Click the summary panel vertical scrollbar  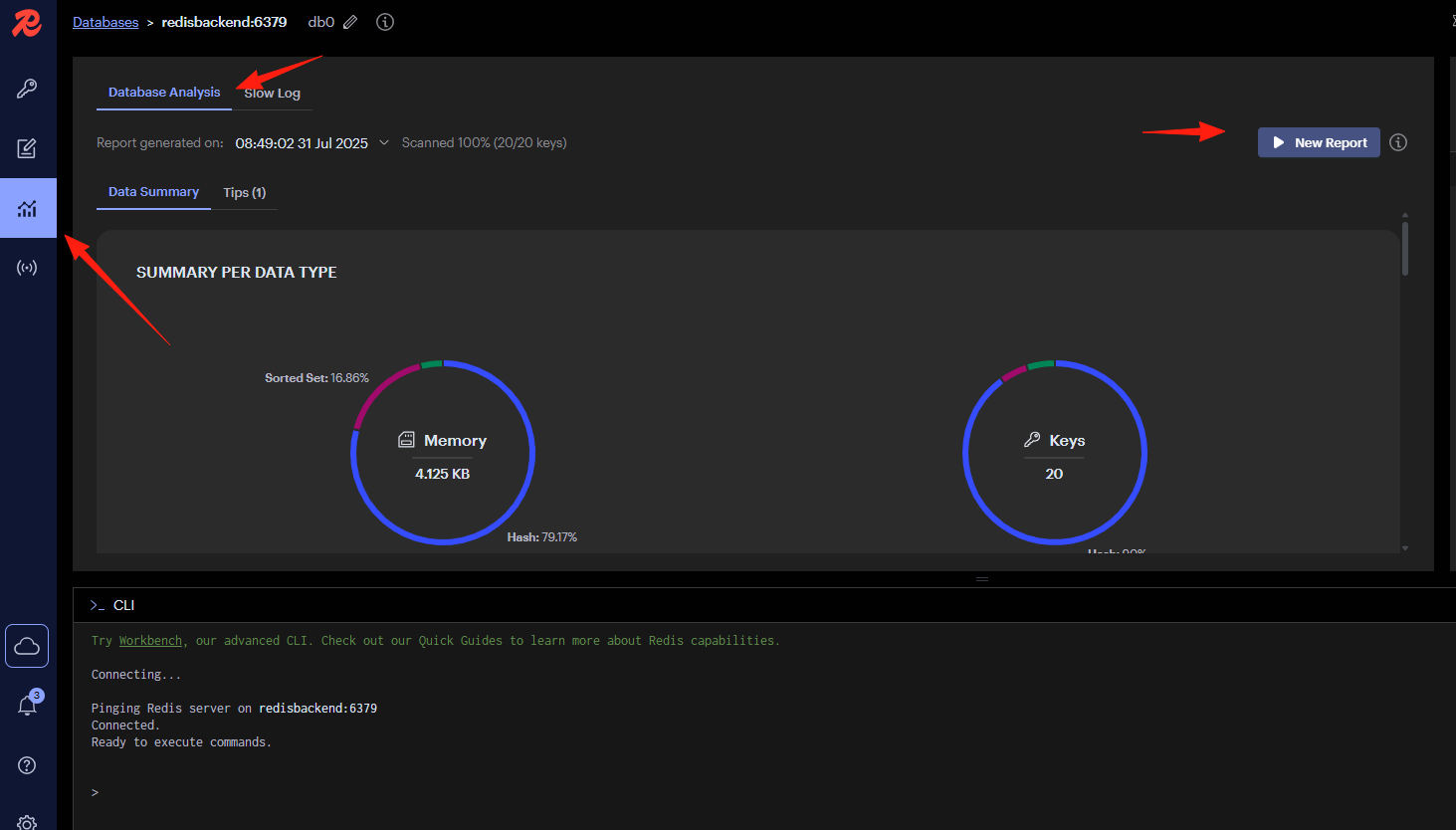tap(1405, 248)
